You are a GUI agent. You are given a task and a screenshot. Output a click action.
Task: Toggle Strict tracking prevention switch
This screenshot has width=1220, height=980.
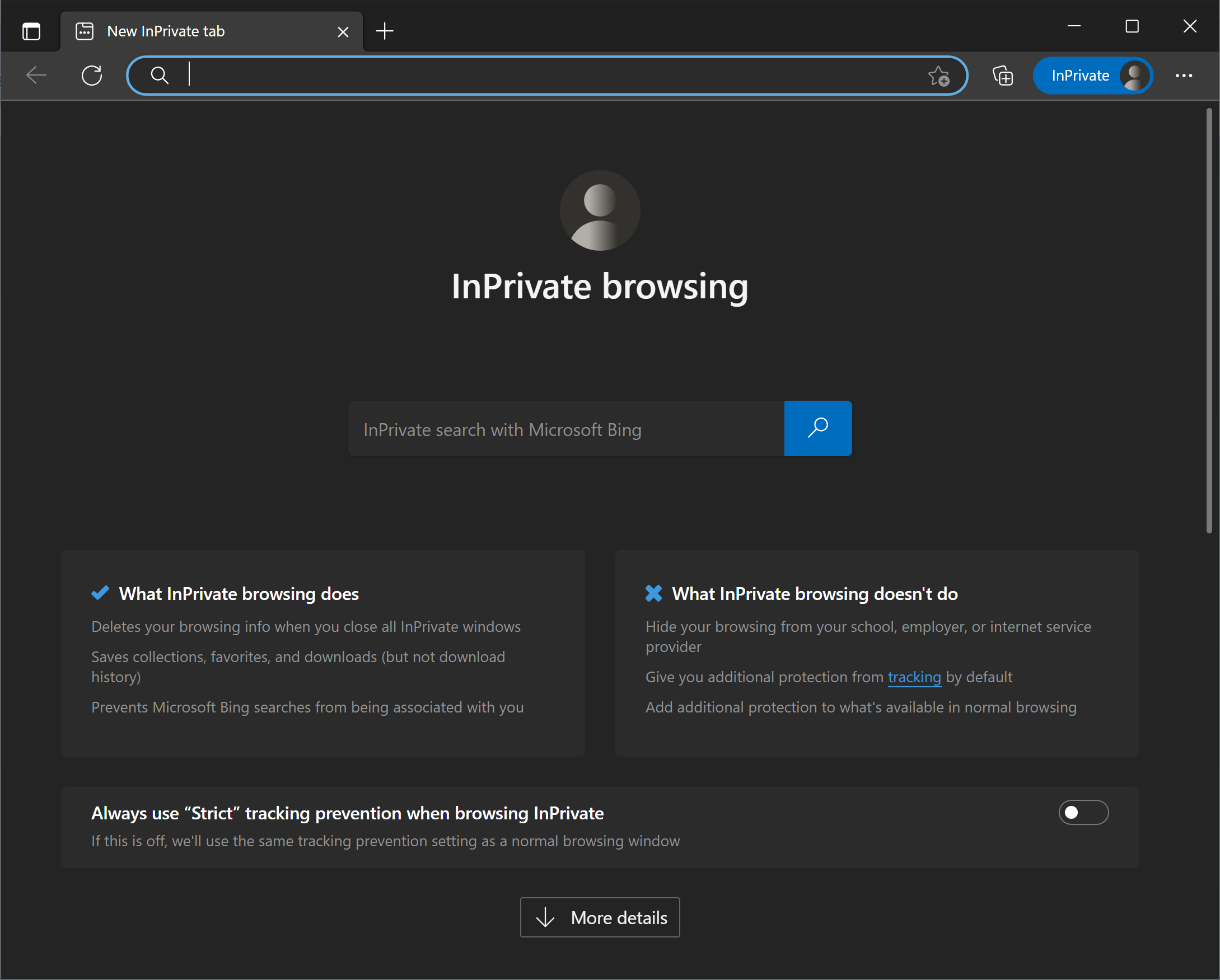(1083, 813)
